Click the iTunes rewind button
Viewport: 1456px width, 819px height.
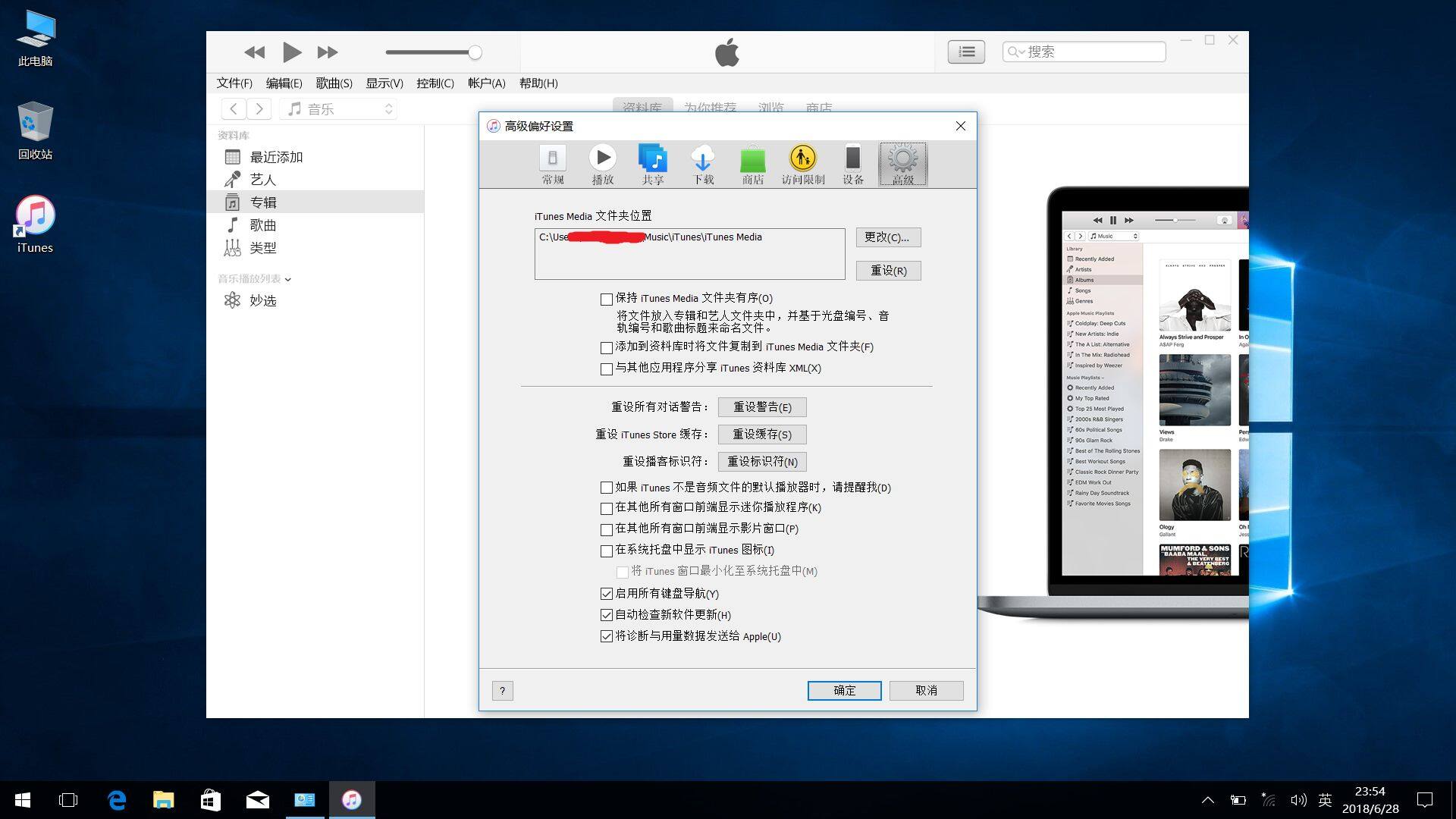tap(254, 52)
